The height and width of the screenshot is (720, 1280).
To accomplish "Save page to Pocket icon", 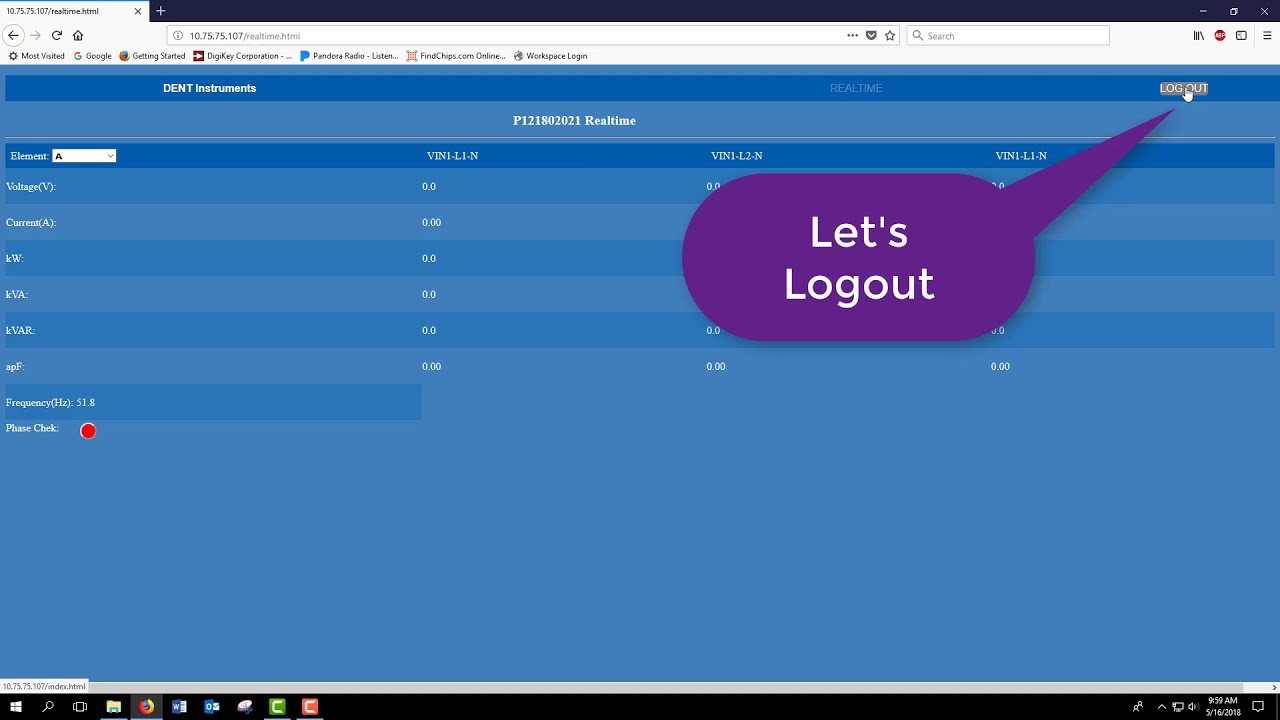I will pyautogui.click(x=871, y=35).
